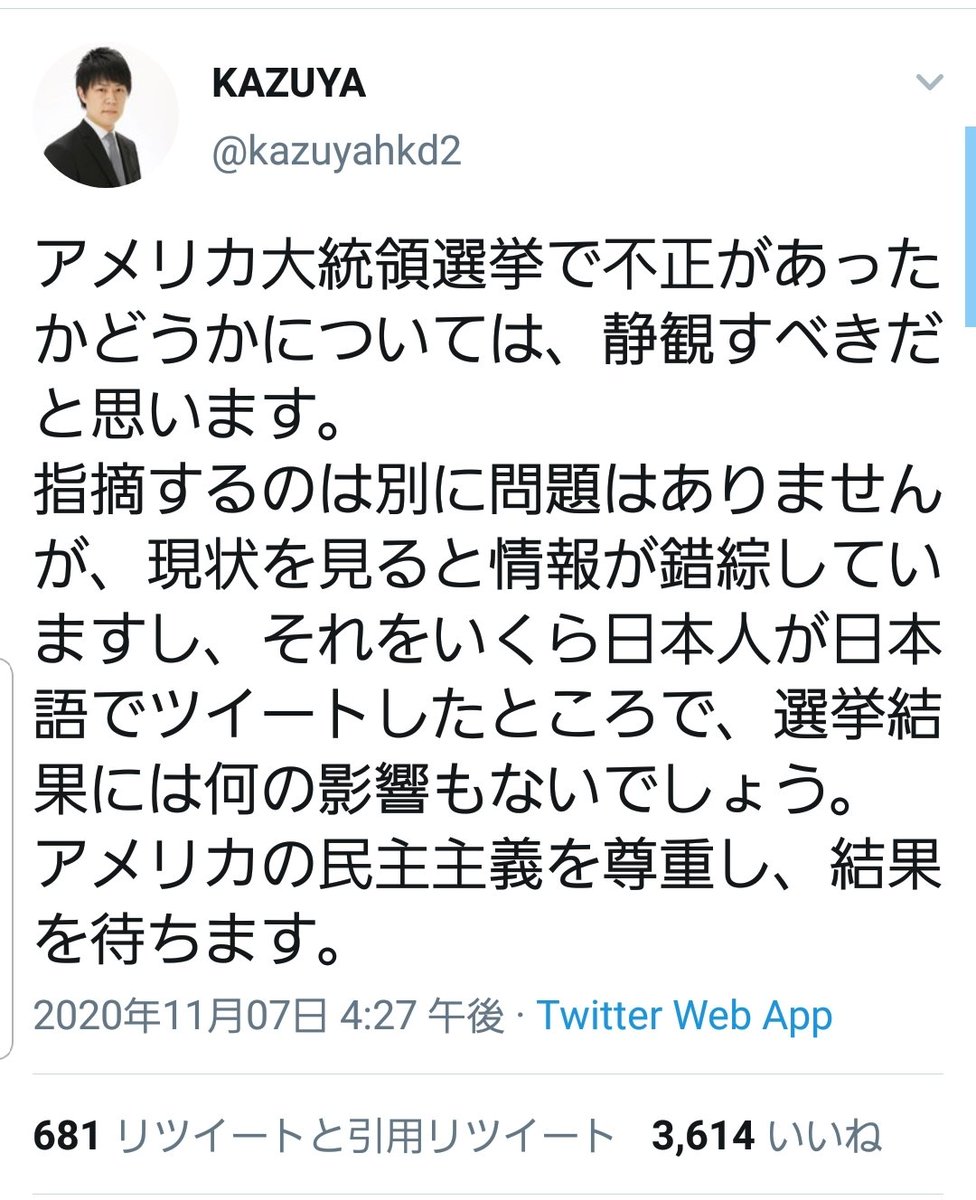Open the @kazuyahkd2 handle link

[x=336, y=153]
